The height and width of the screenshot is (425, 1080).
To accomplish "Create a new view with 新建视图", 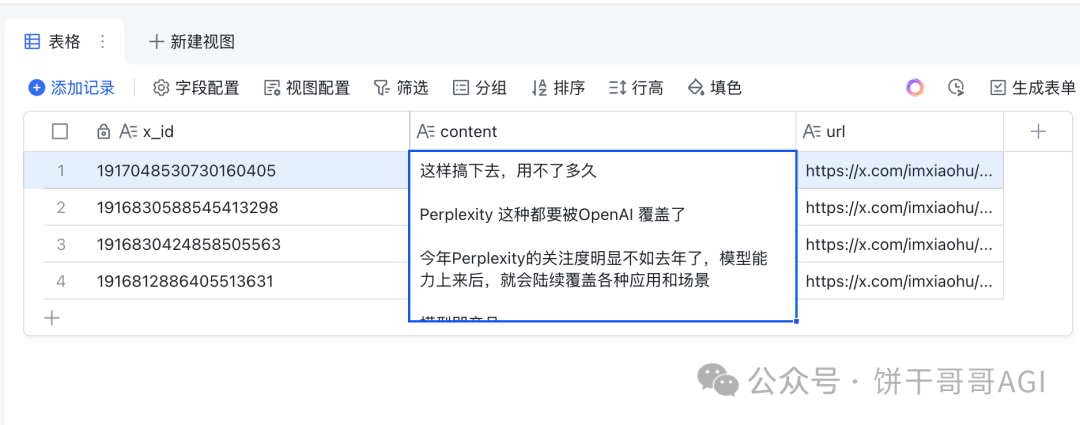I will click(x=192, y=42).
